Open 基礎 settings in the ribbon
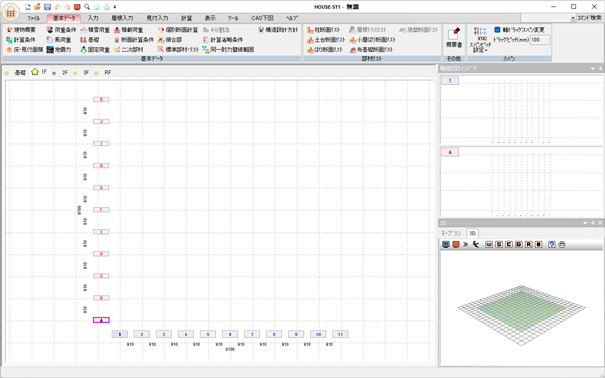The width and height of the screenshot is (605, 378). (90, 40)
